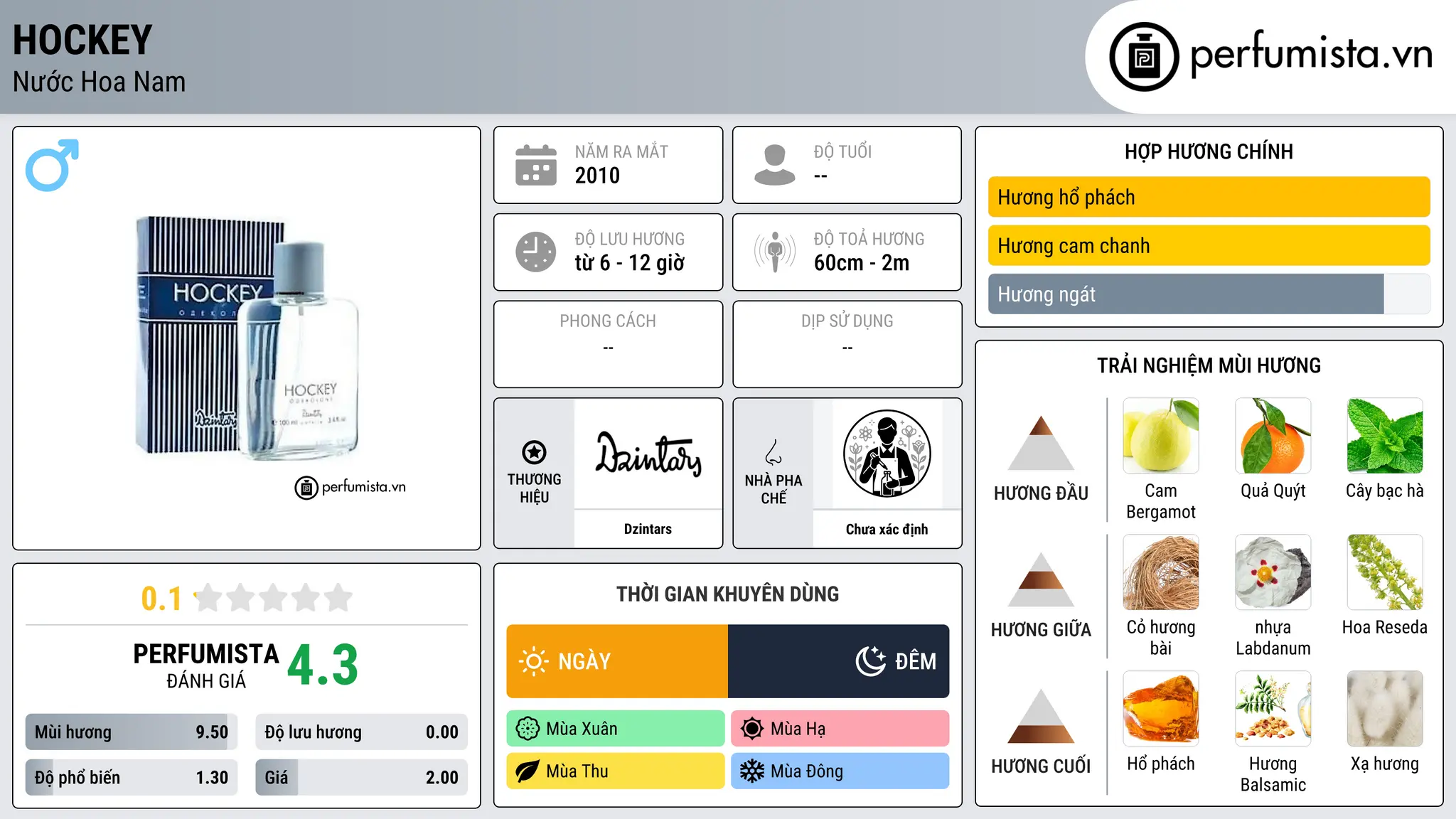Open the Quả Quýt note image
This screenshot has width=1456, height=819.
click(1273, 436)
